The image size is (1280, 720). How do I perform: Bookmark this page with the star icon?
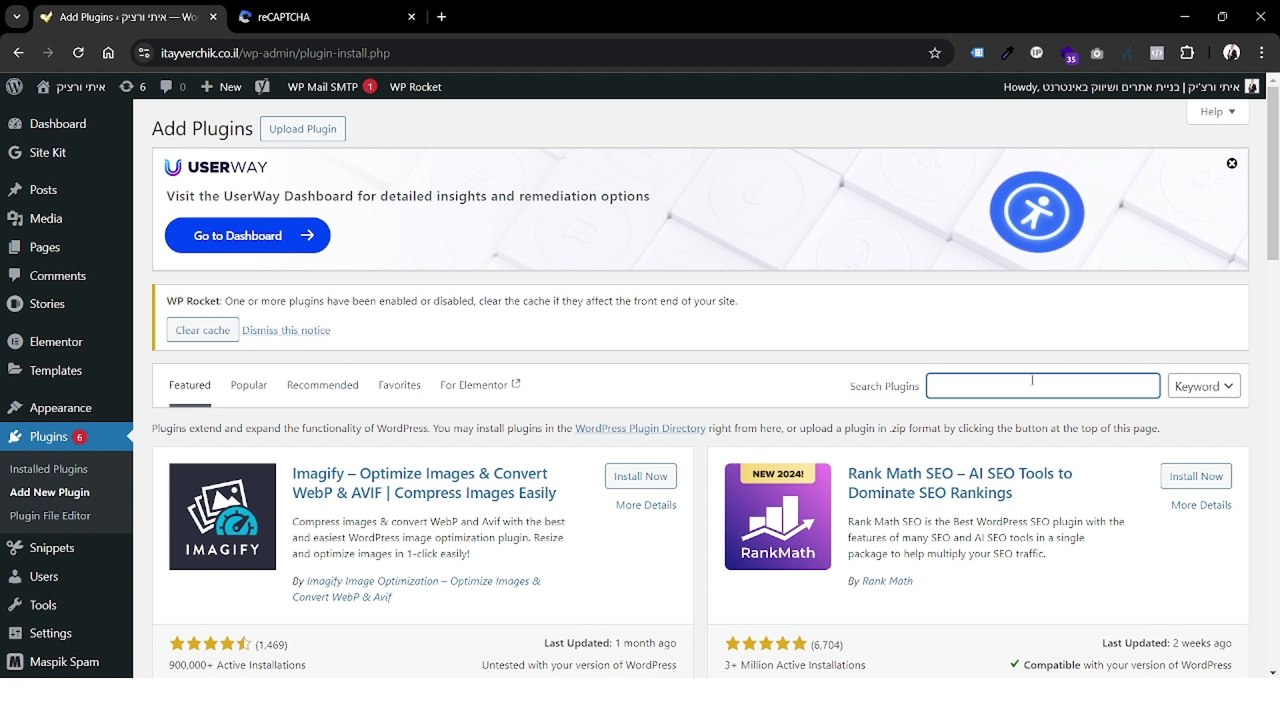935,53
